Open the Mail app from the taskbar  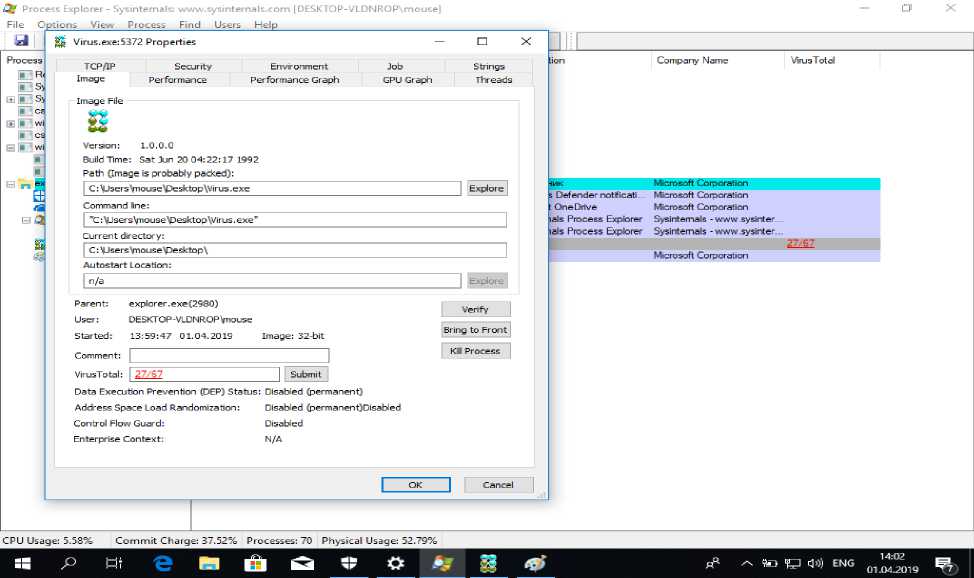[x=303, y=564]
